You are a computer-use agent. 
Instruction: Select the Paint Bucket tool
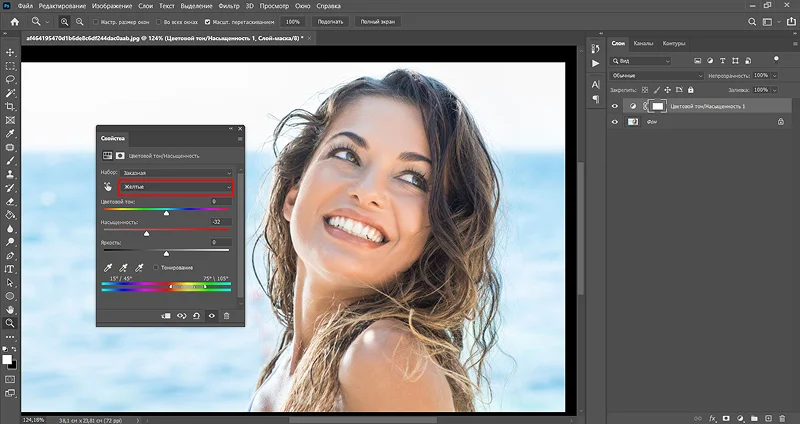pos(10,215)
